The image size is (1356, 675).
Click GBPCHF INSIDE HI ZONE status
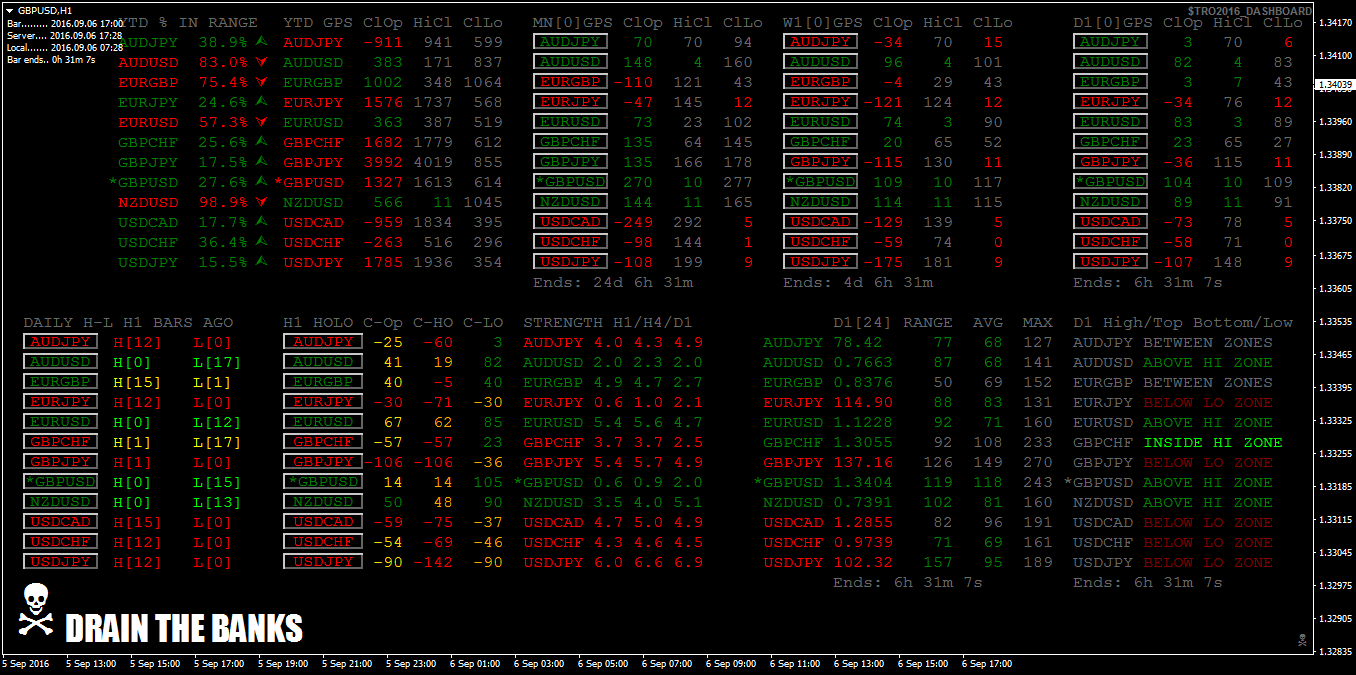(x=1177, y=442)
